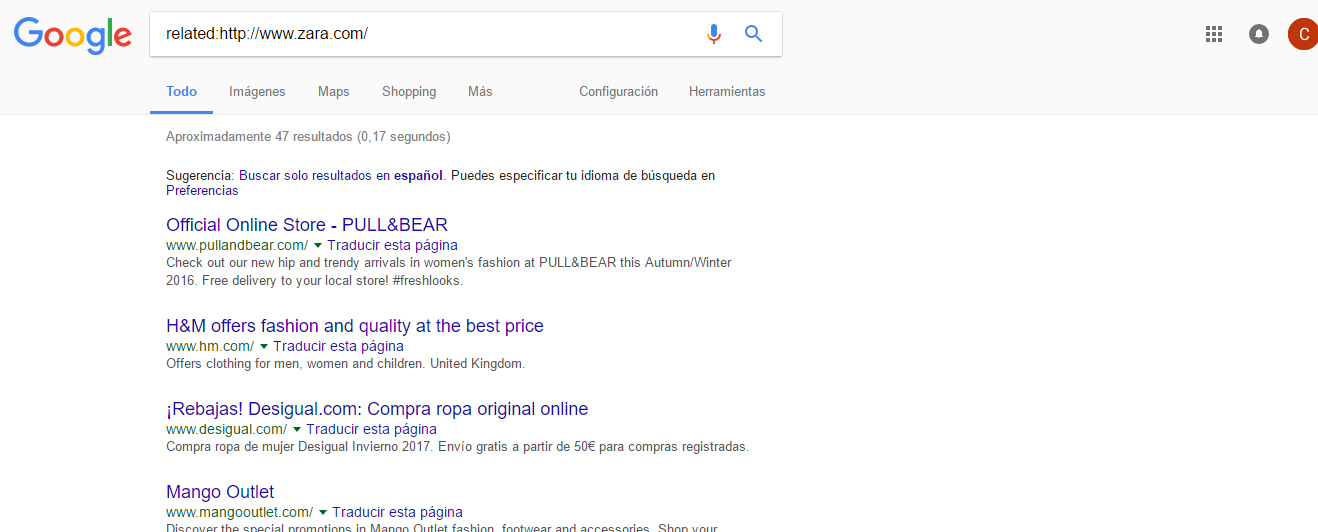Click 'Traducir esta página' for hm.com
The height and width of the screenshot is (532, 1318).
(x=338, y=346)
